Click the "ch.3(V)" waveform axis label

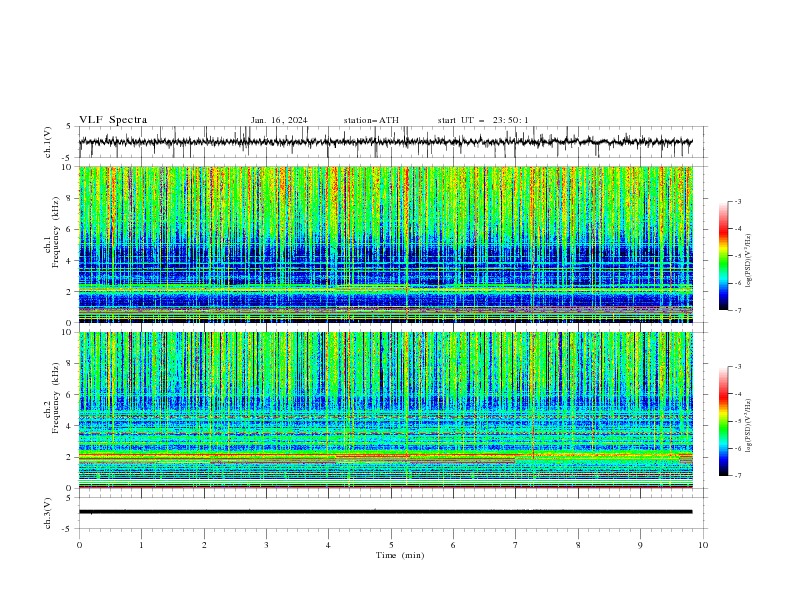point(48,513)
